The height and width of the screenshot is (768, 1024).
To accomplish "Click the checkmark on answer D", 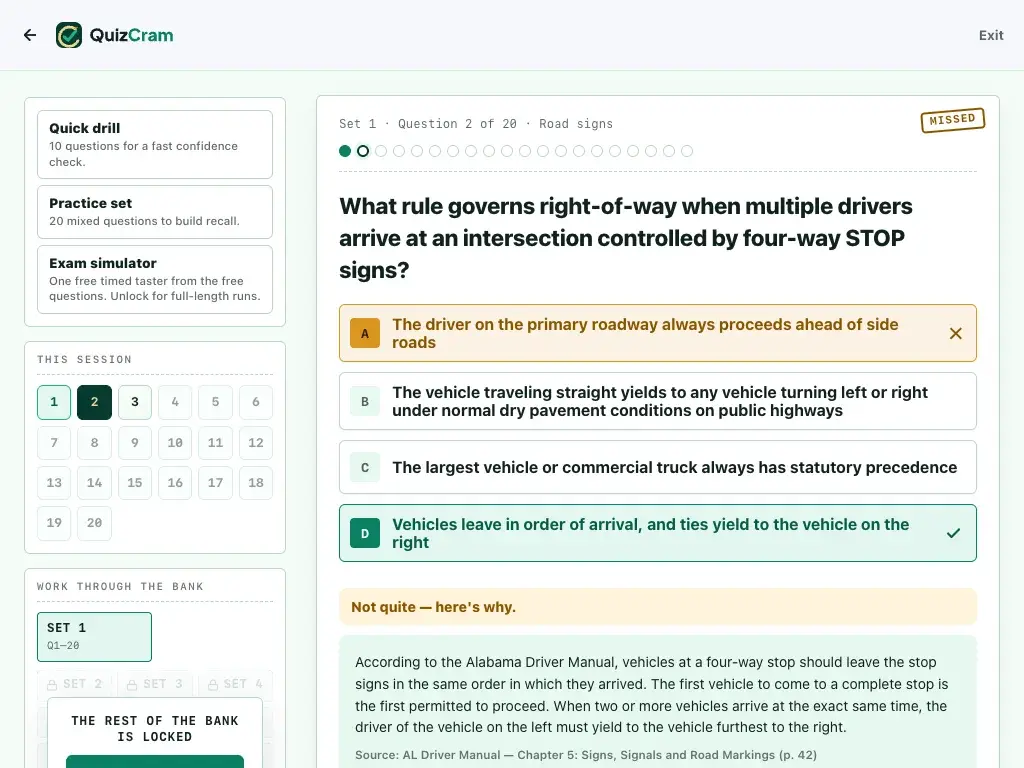I will pyautogui.click(x=953, y=533).
